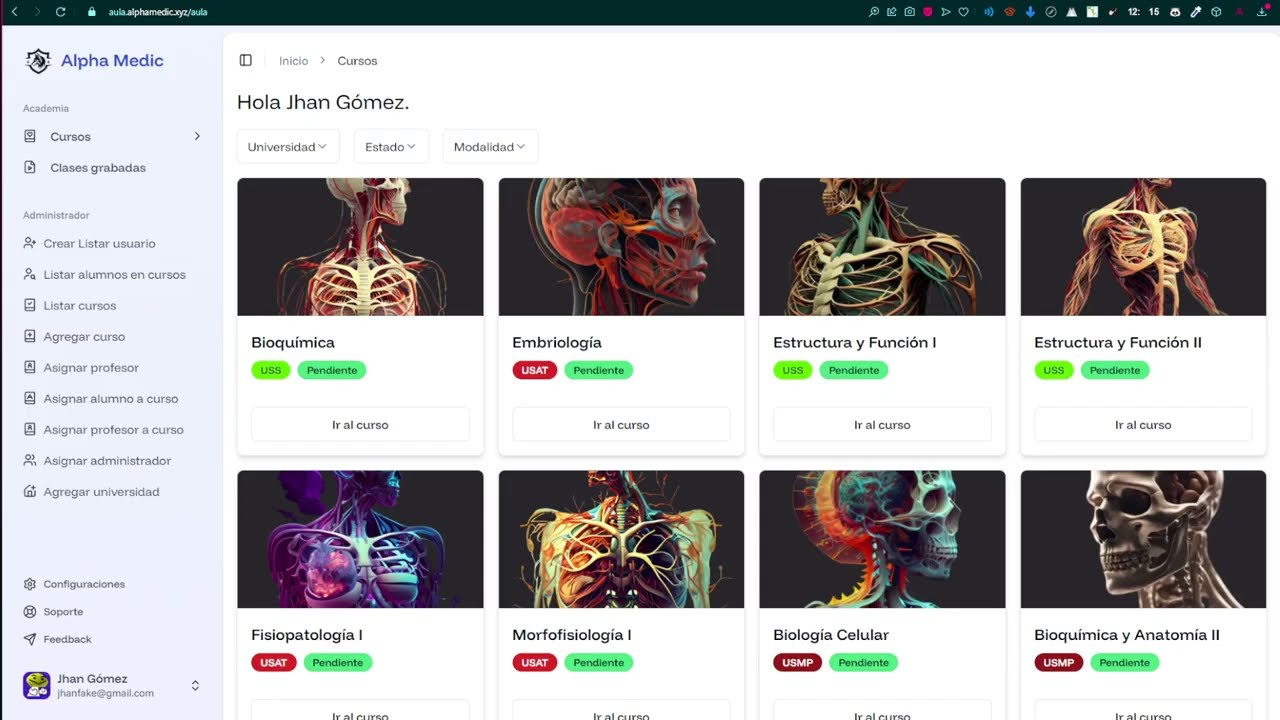Click the browser back arrow
This screenshot has width=1280, height=720.
[x=14, y=12]
